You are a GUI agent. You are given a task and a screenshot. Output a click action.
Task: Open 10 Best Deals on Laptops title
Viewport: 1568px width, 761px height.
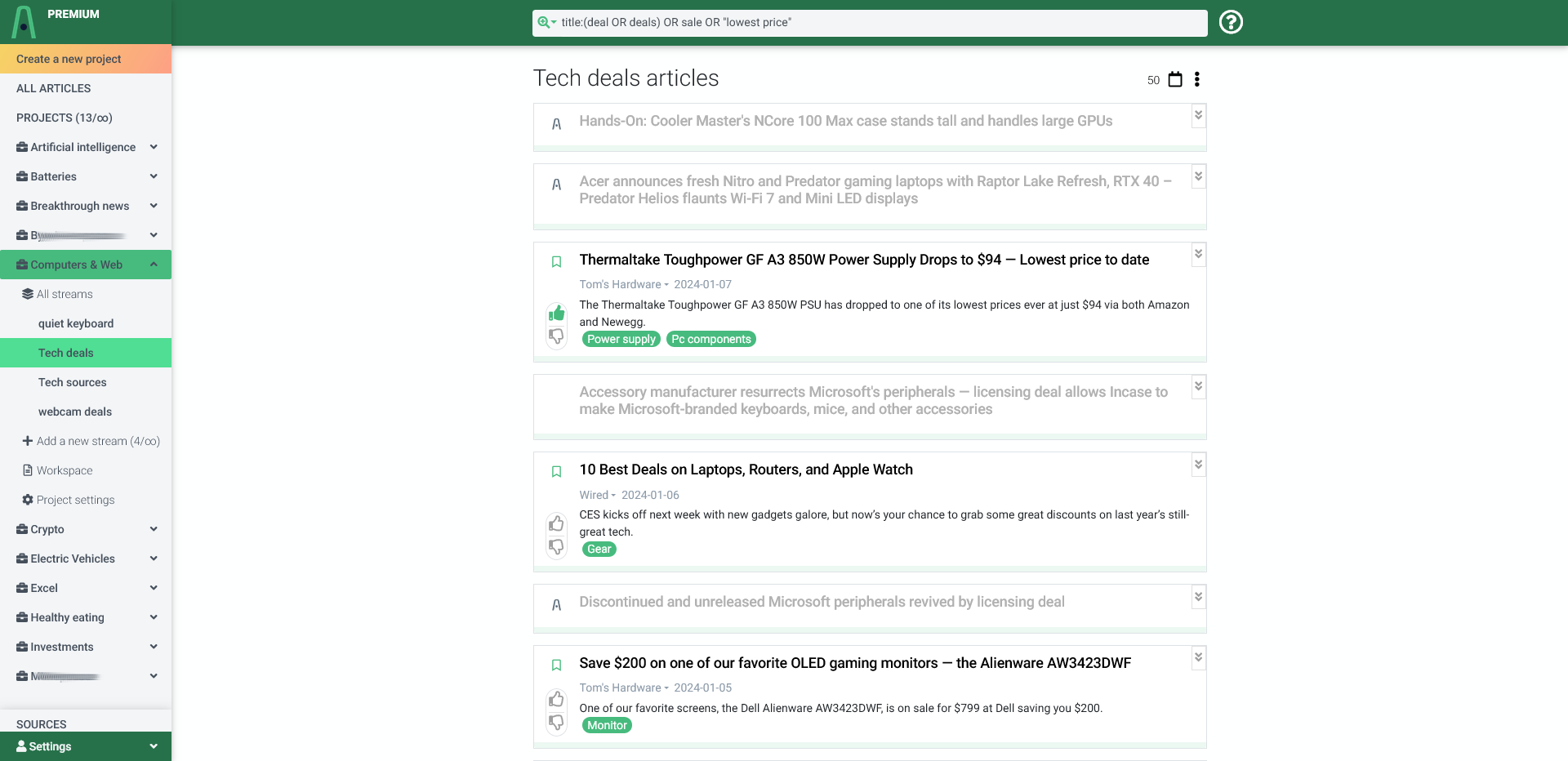(746, 470)
